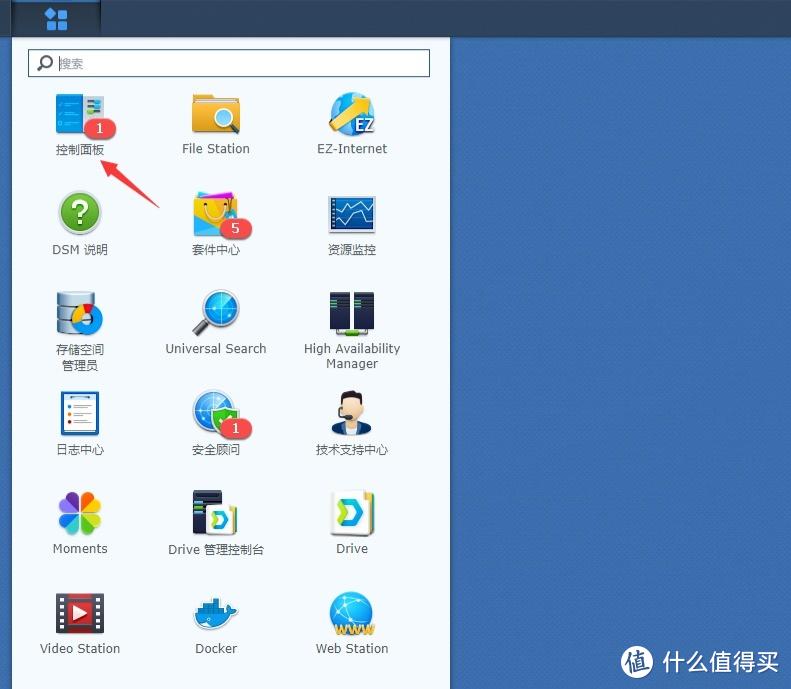The width and height of the screenshot is (791, 689).
Task: Open Web Station
Action: [352, 613]
